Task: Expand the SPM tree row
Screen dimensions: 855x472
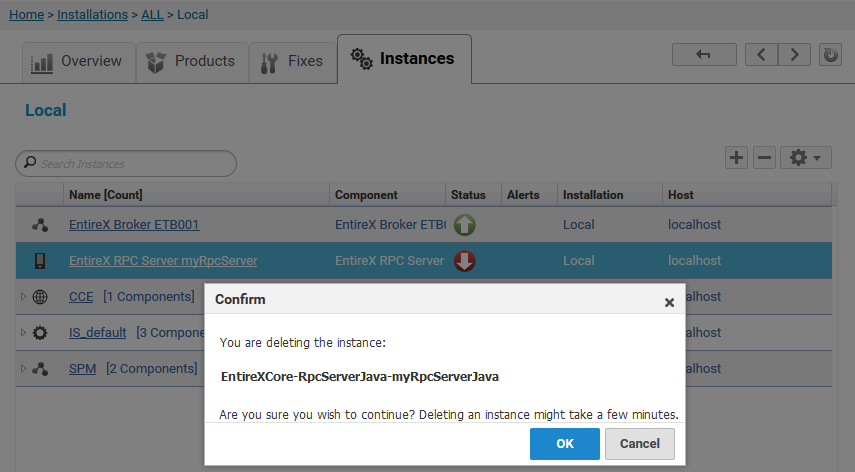Action: tap(23, 368)
